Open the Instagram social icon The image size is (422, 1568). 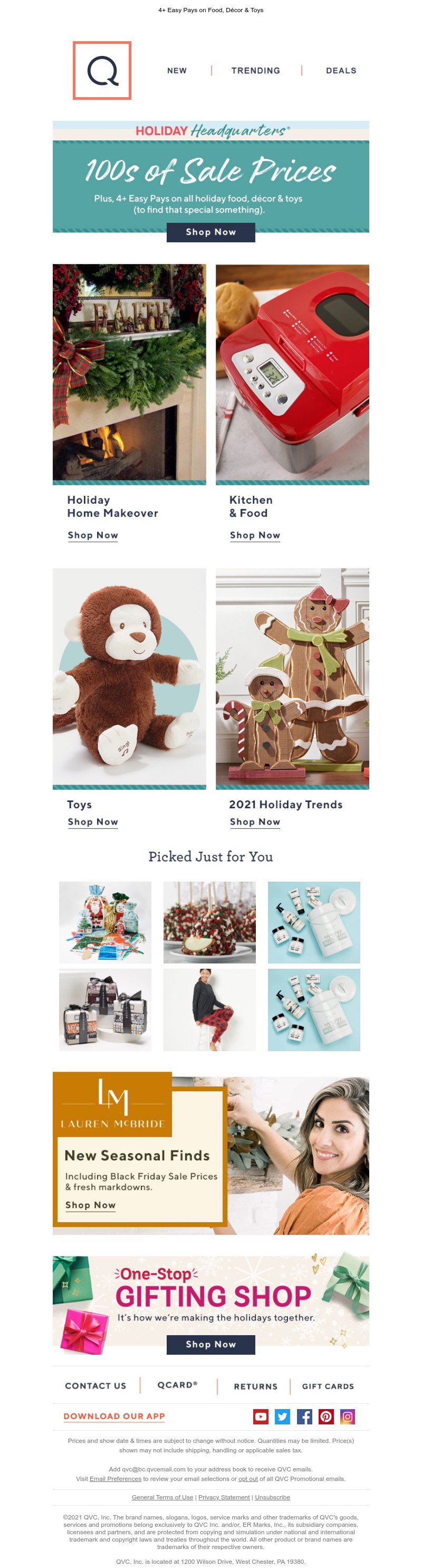pyautogui.click(x=347, y=1416)
